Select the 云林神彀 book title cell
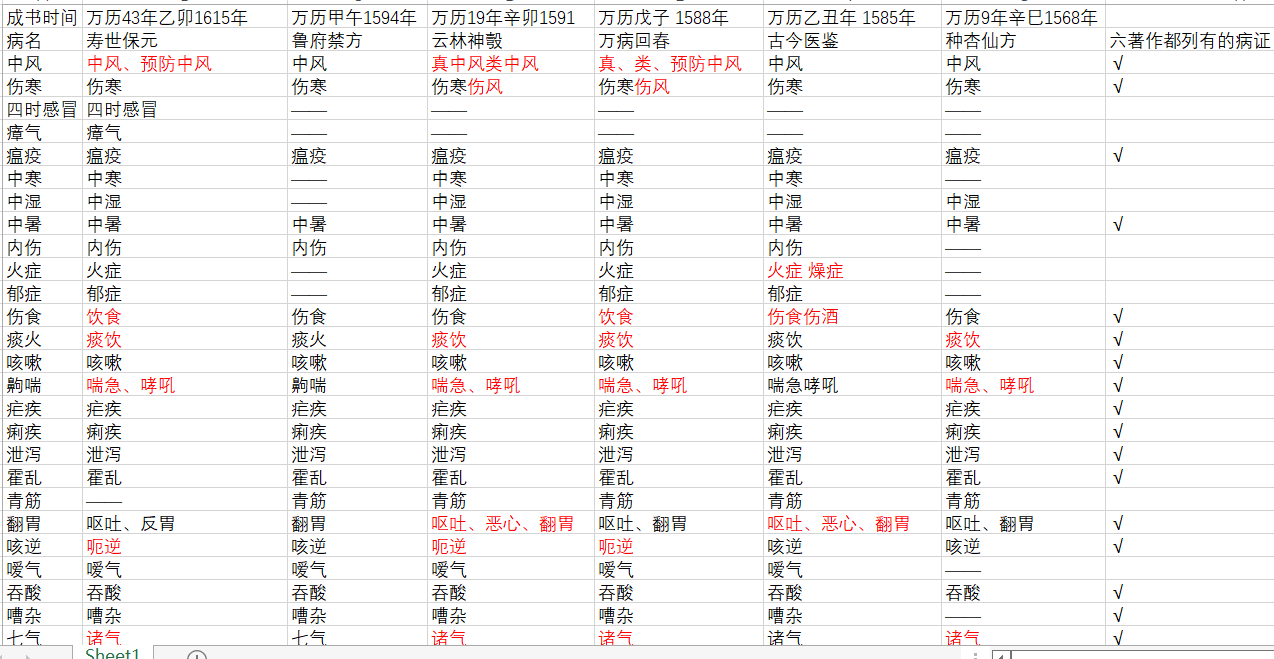This screenshot has width=1274, height=659. [x=512, y=40]
